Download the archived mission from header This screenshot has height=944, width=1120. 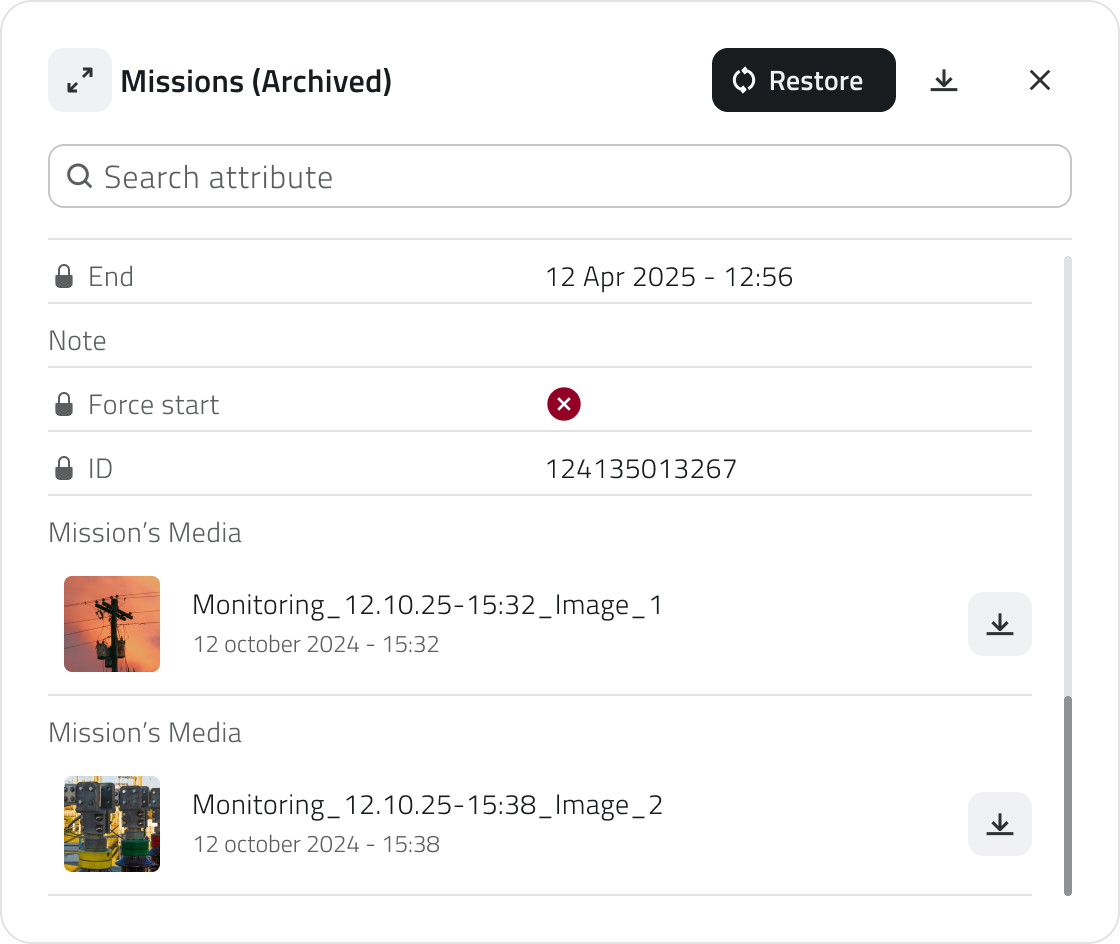coord(943,80)
